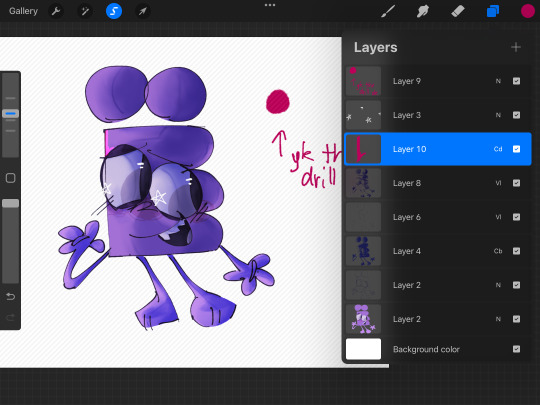Open the three-dot menu at top center

(x=270, y=5)
